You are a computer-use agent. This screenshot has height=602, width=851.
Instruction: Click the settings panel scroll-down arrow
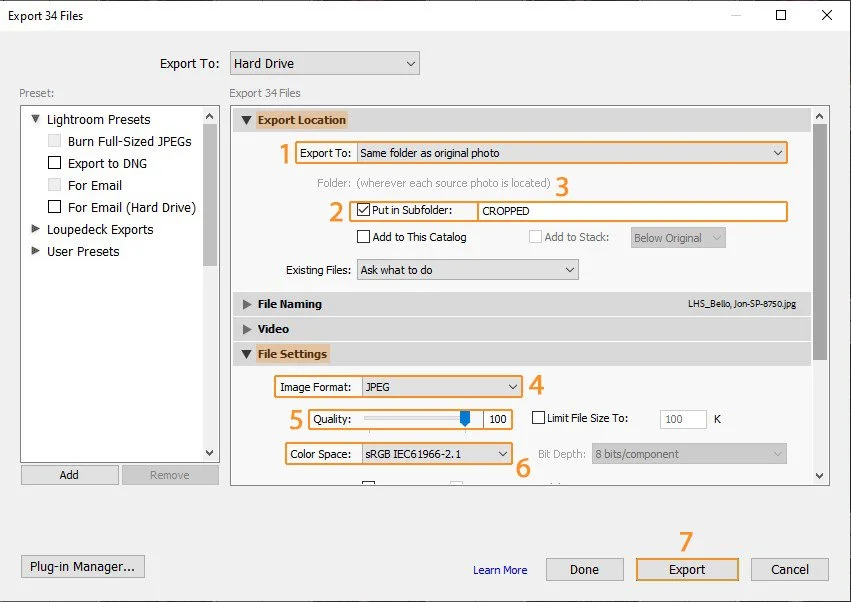click(x=820, y=476)
